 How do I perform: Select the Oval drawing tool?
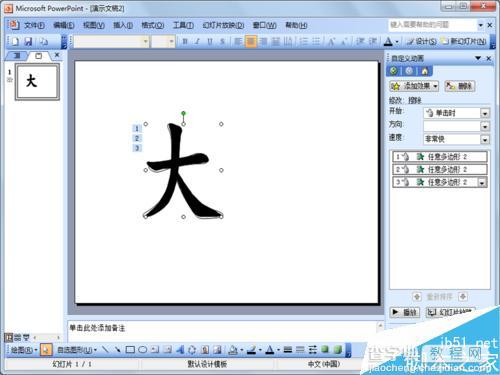pyautogui.click(x=143, y=350)
